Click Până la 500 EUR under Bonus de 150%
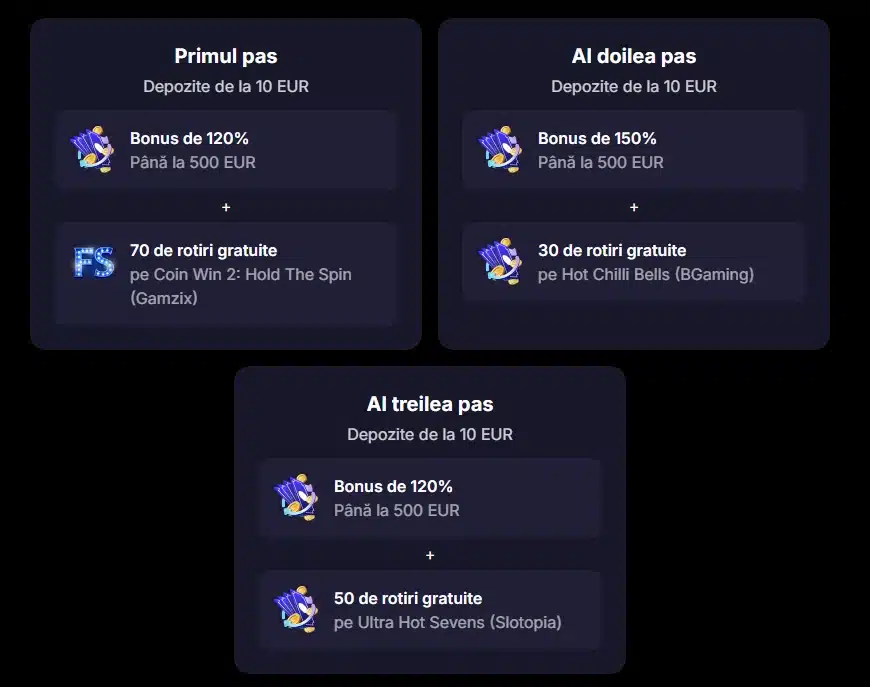 600,162
